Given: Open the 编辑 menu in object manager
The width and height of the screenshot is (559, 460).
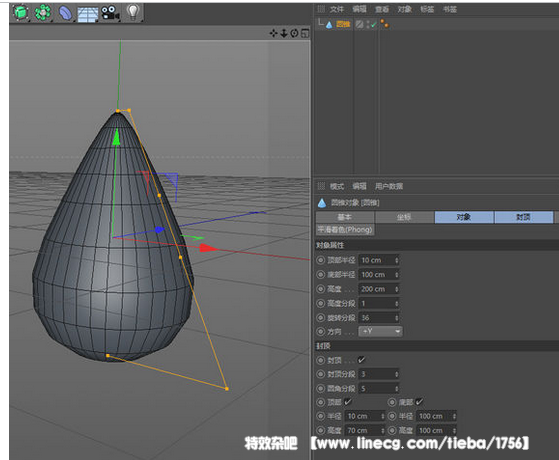Looking at the screenshot, I should [x=359, y=9].
